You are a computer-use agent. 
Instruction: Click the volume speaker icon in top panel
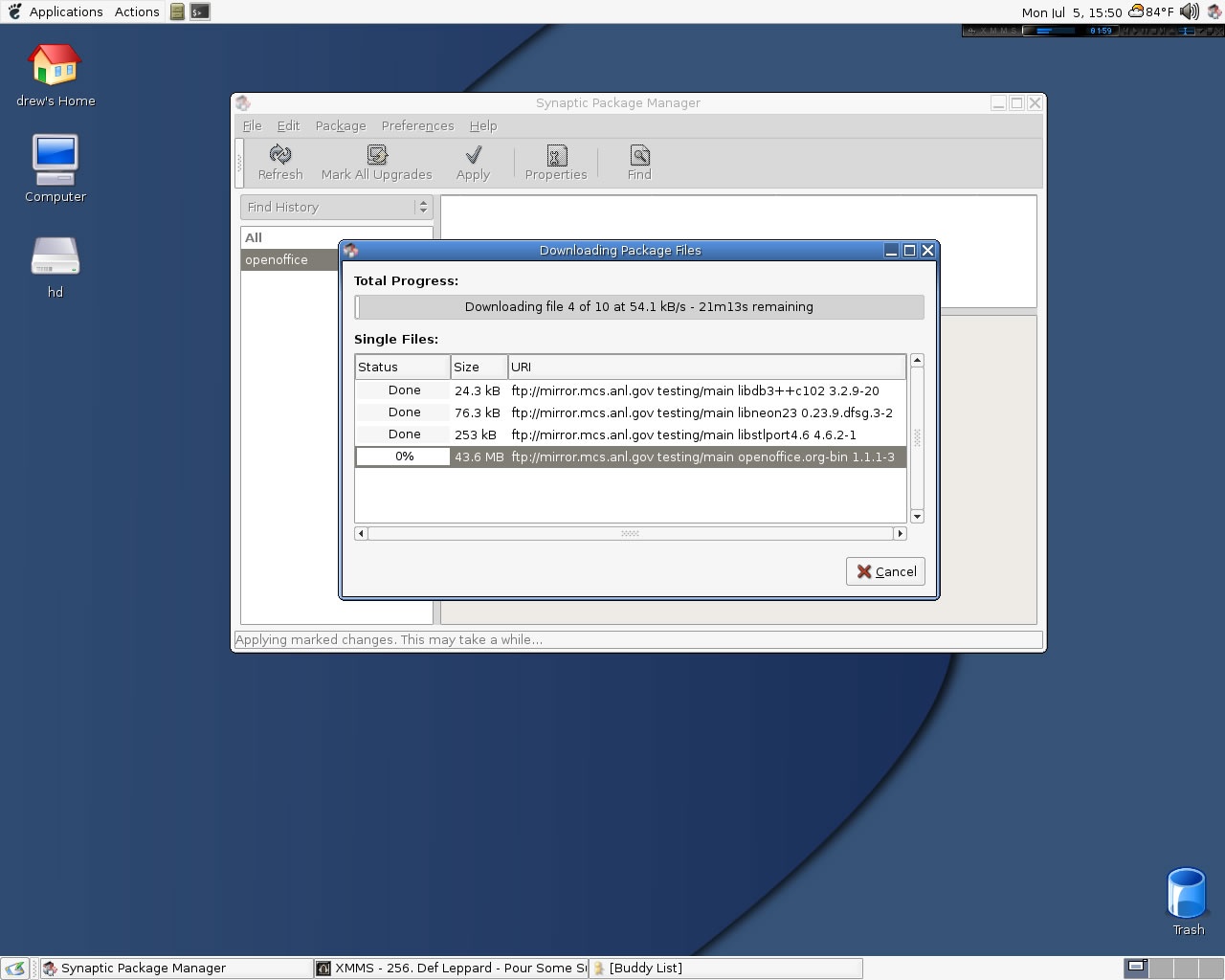click(1190, 11)
